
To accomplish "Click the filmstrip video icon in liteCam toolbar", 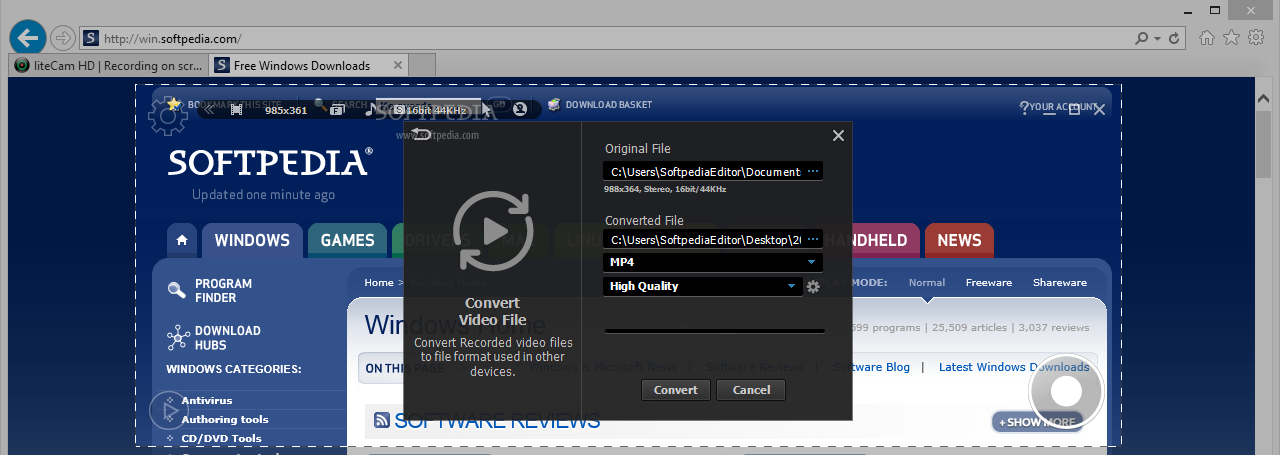I will click(237, 110).
